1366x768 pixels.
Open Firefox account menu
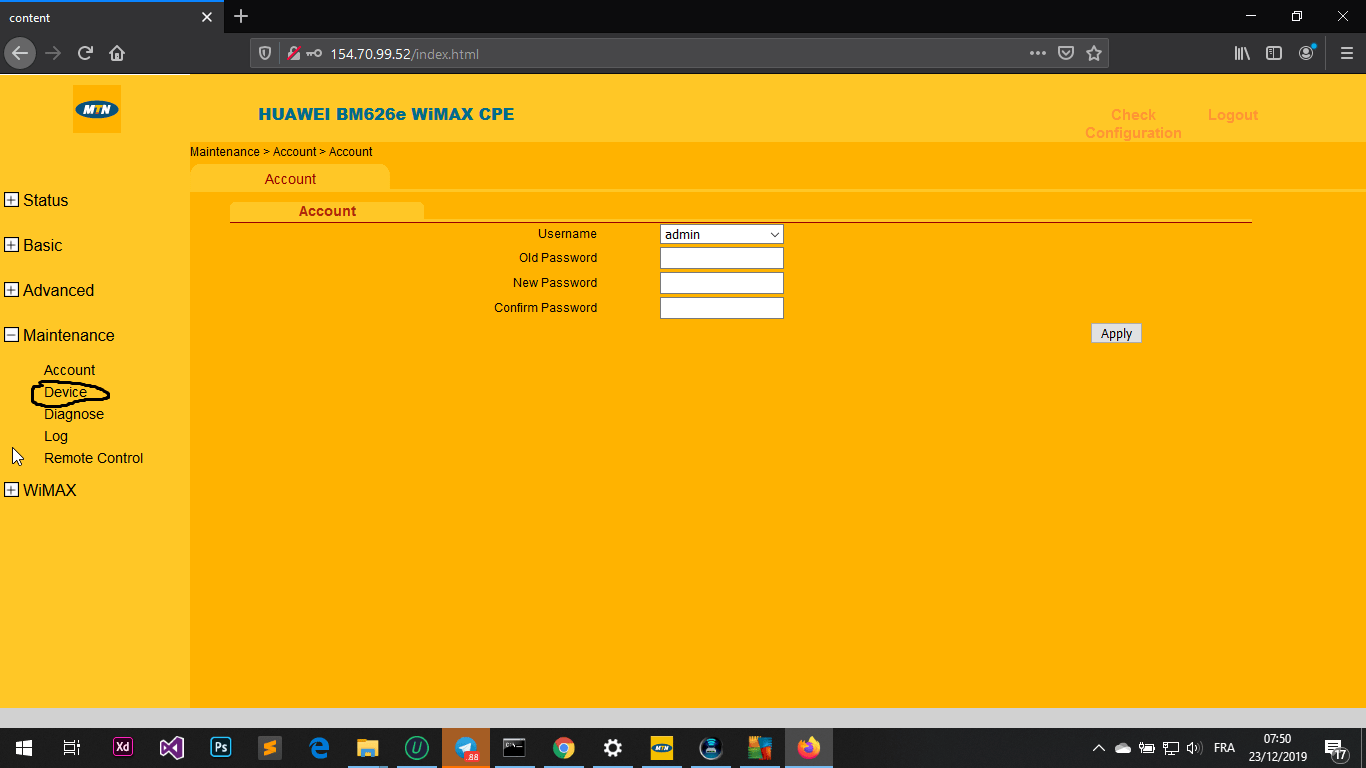pyautogui.click(x=1307, y=53)
